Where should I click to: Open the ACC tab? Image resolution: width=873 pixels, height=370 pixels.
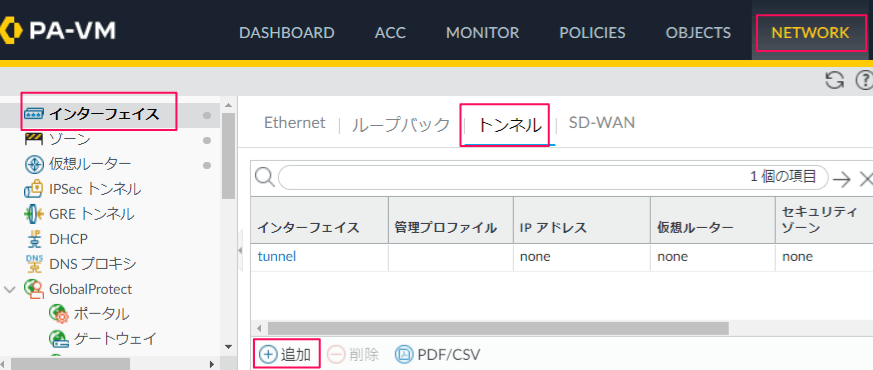(390, 32)
